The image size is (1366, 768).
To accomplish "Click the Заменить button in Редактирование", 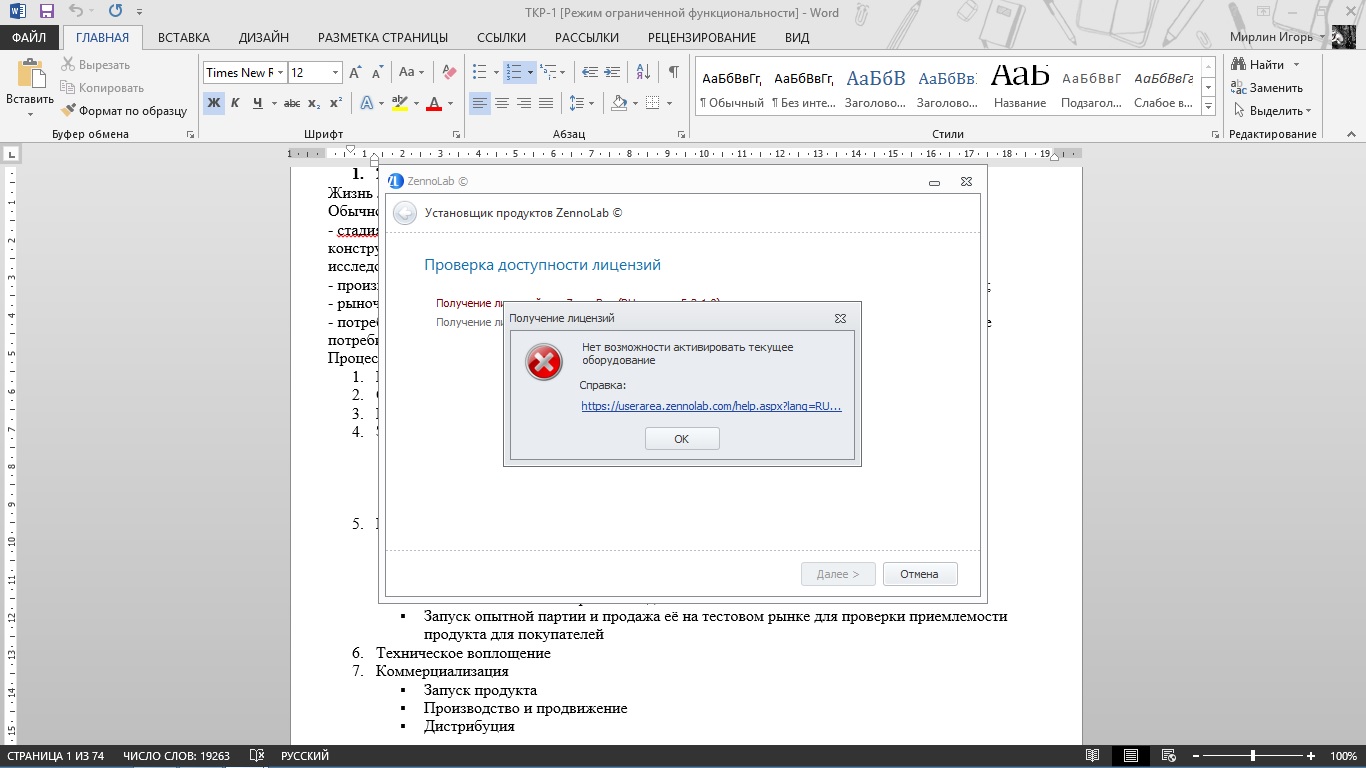I will click(1267, 88).
